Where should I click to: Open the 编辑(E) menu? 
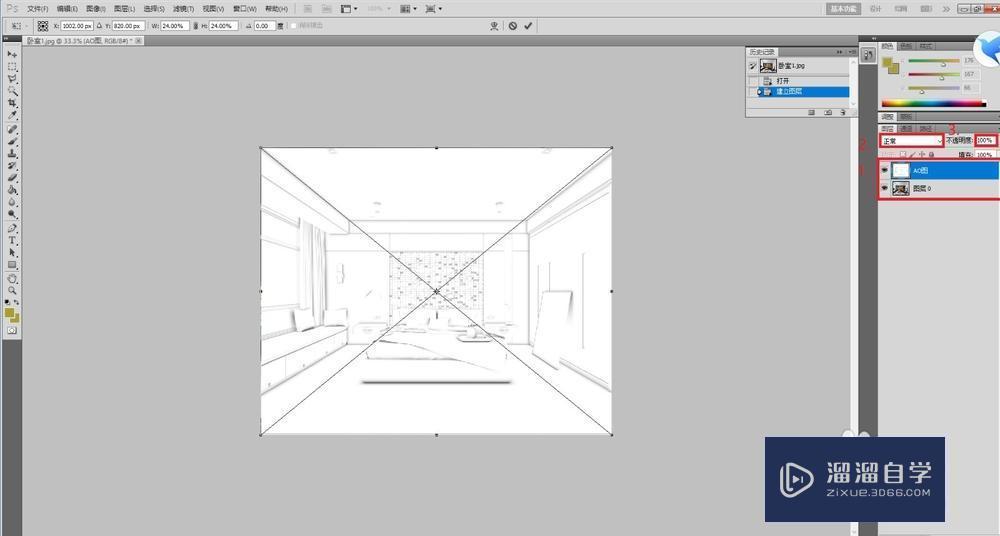coord(67,9)
